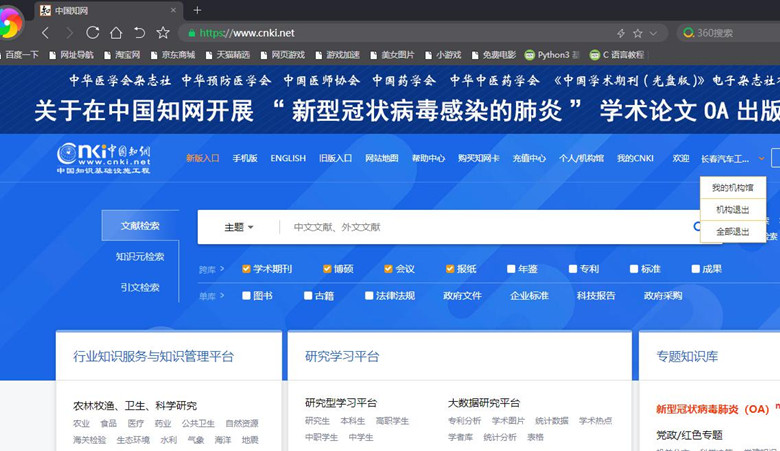Open the browser profile avatar icon
This screenshot has height=451, width=780.
click(x=10, y=23)
